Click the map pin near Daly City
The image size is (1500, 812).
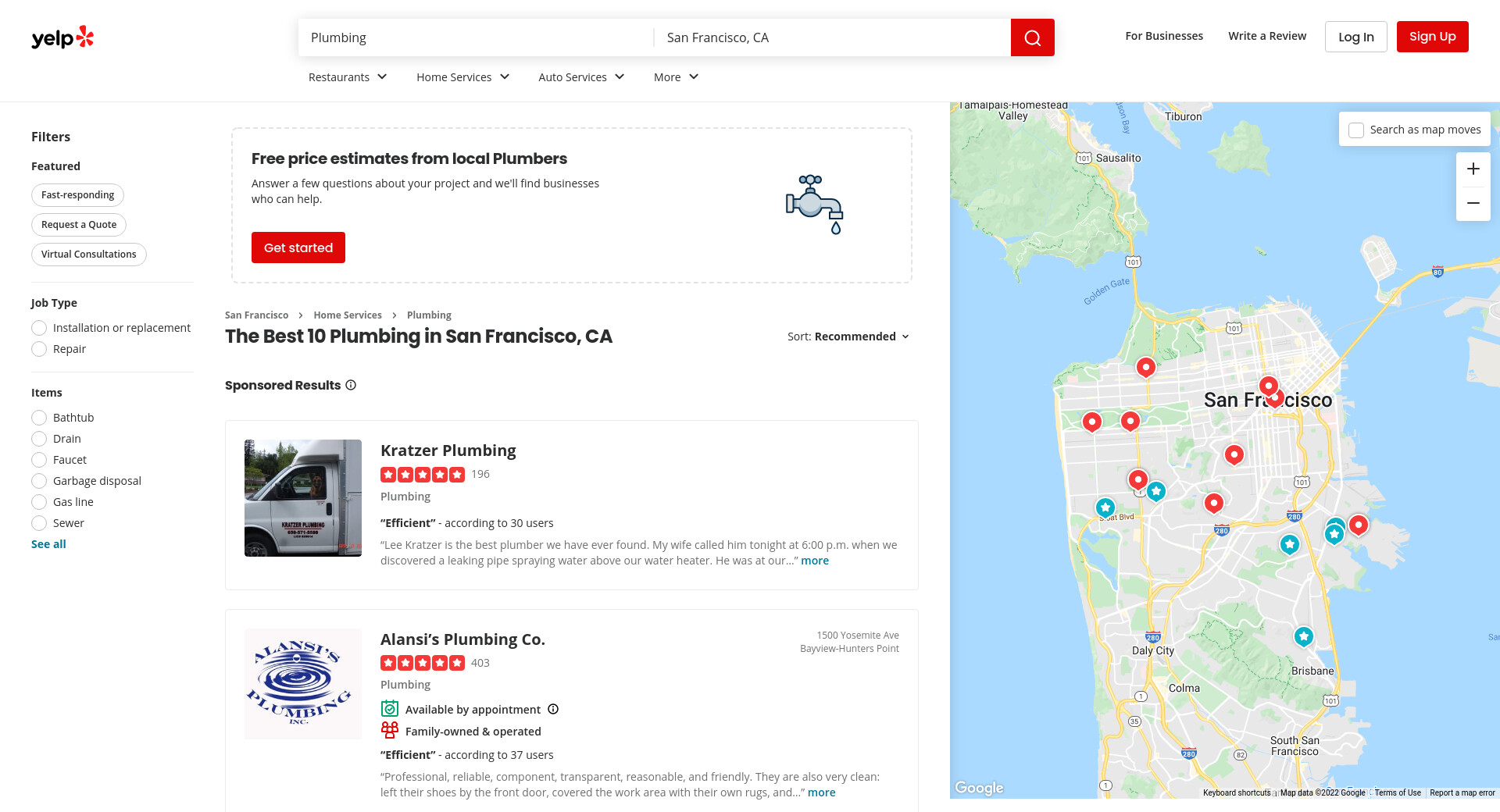point(1302,636)
